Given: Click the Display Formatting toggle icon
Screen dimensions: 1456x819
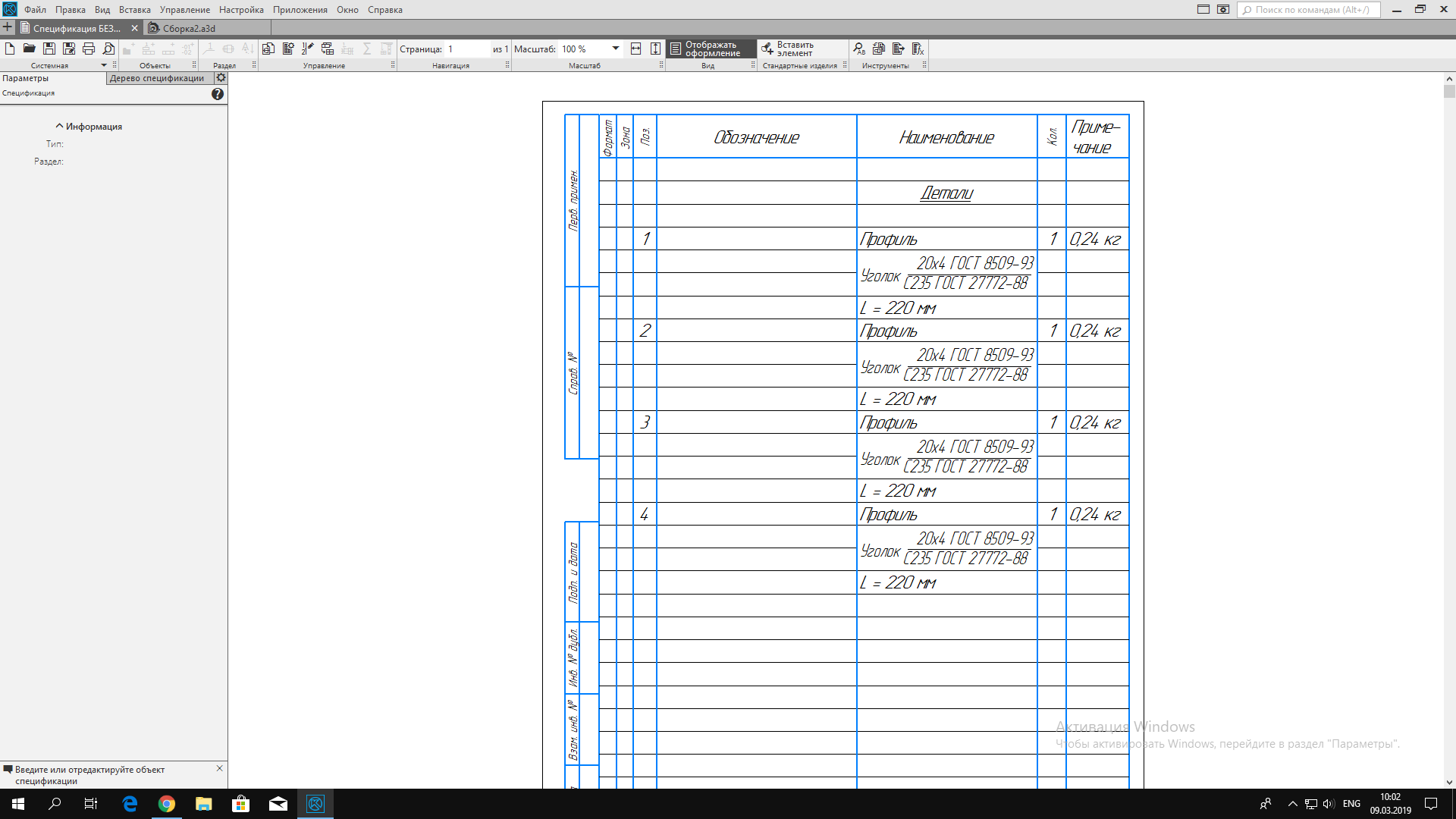Looking at the screenshot, I should pos(676,49).
